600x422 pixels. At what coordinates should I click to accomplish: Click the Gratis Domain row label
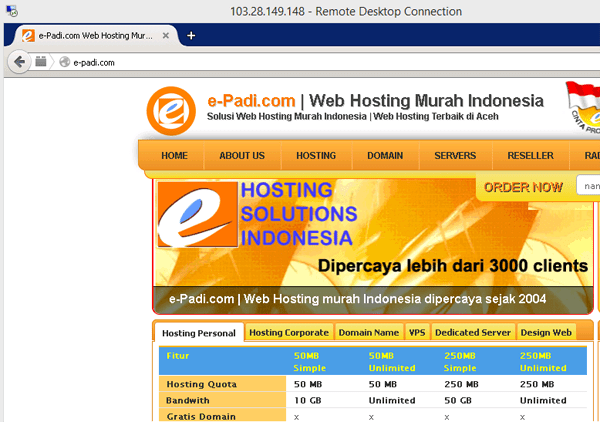[x=201, y=416]
